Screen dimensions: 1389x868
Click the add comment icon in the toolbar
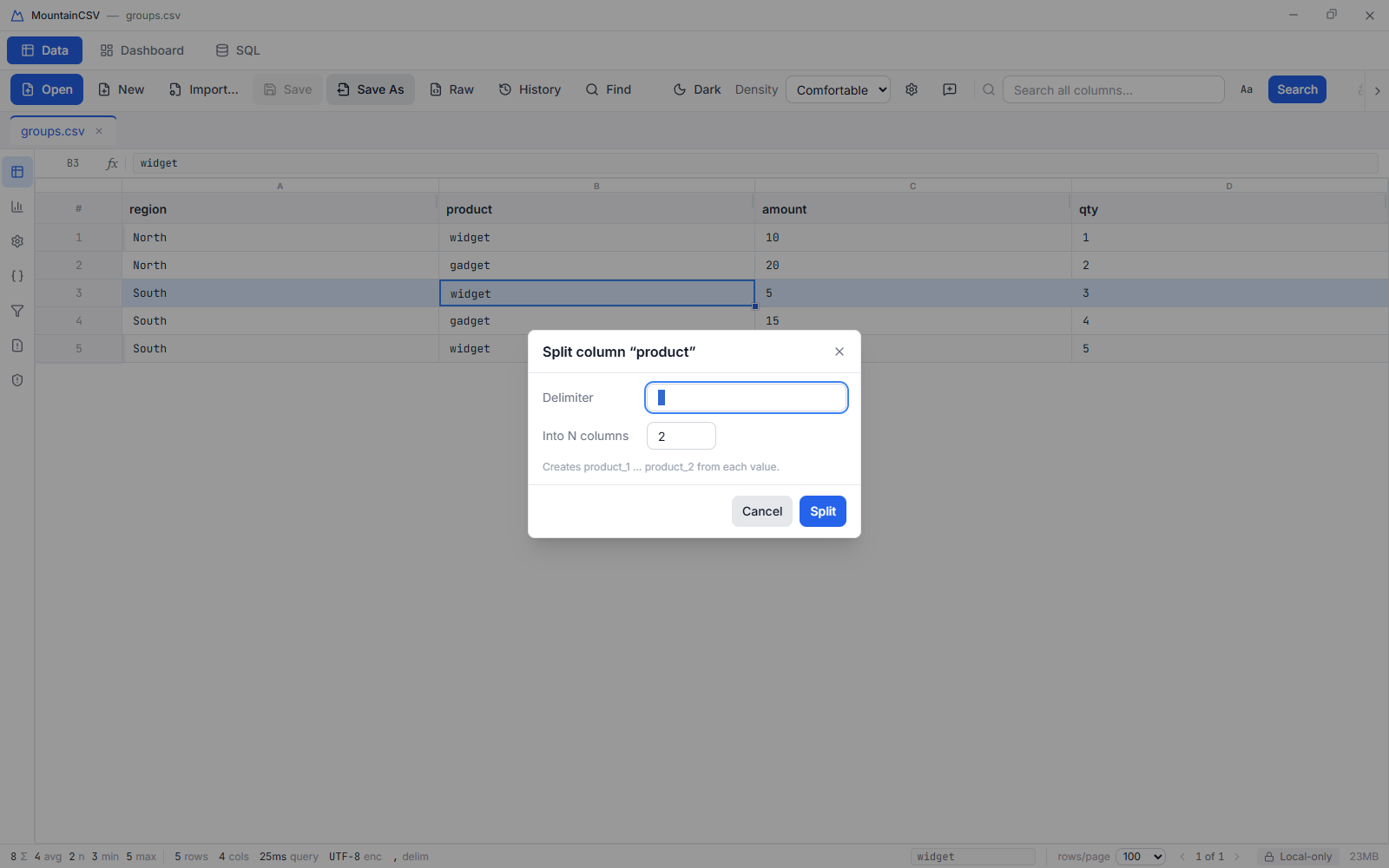[950, 89]
